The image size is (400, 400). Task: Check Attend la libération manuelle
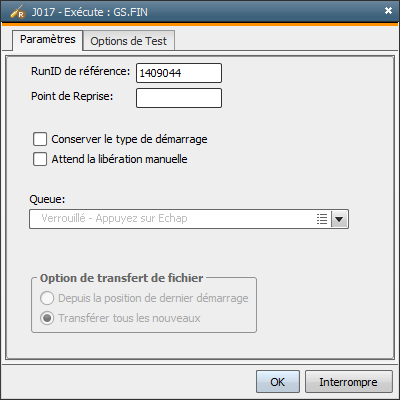(x=40, y=159)
